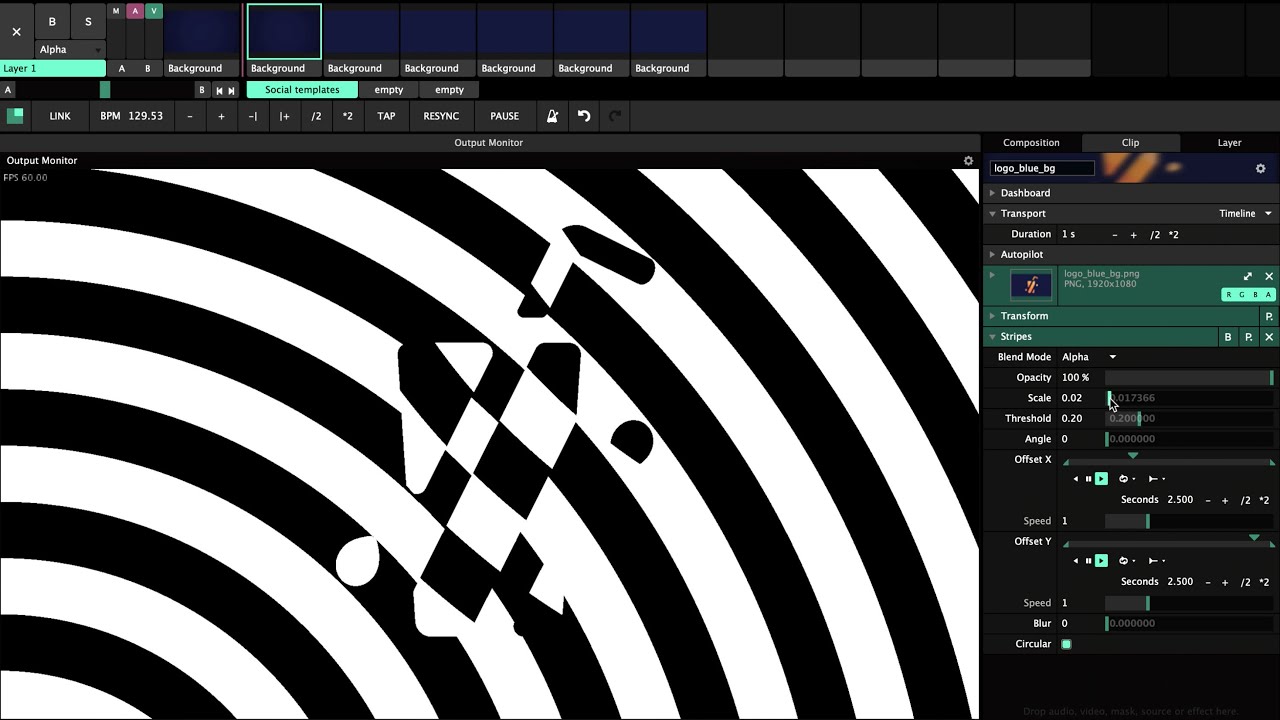Halve the BPM with /2

[x=316, y=116]
